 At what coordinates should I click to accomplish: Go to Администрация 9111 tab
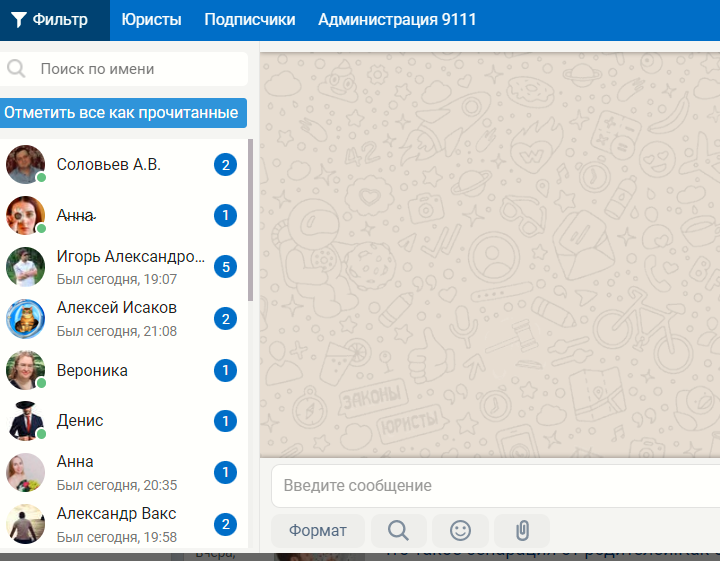coord(397,20)
